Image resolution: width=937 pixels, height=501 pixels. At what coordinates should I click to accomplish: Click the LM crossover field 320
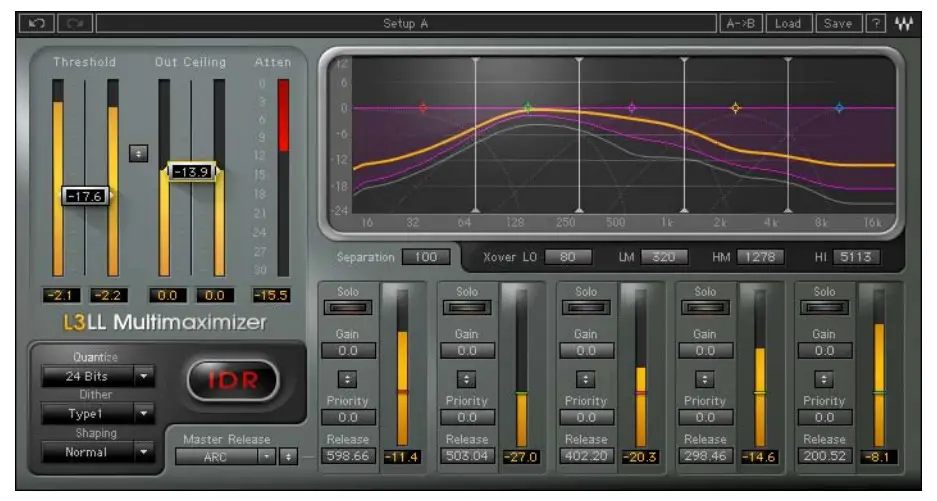(664, 257)
